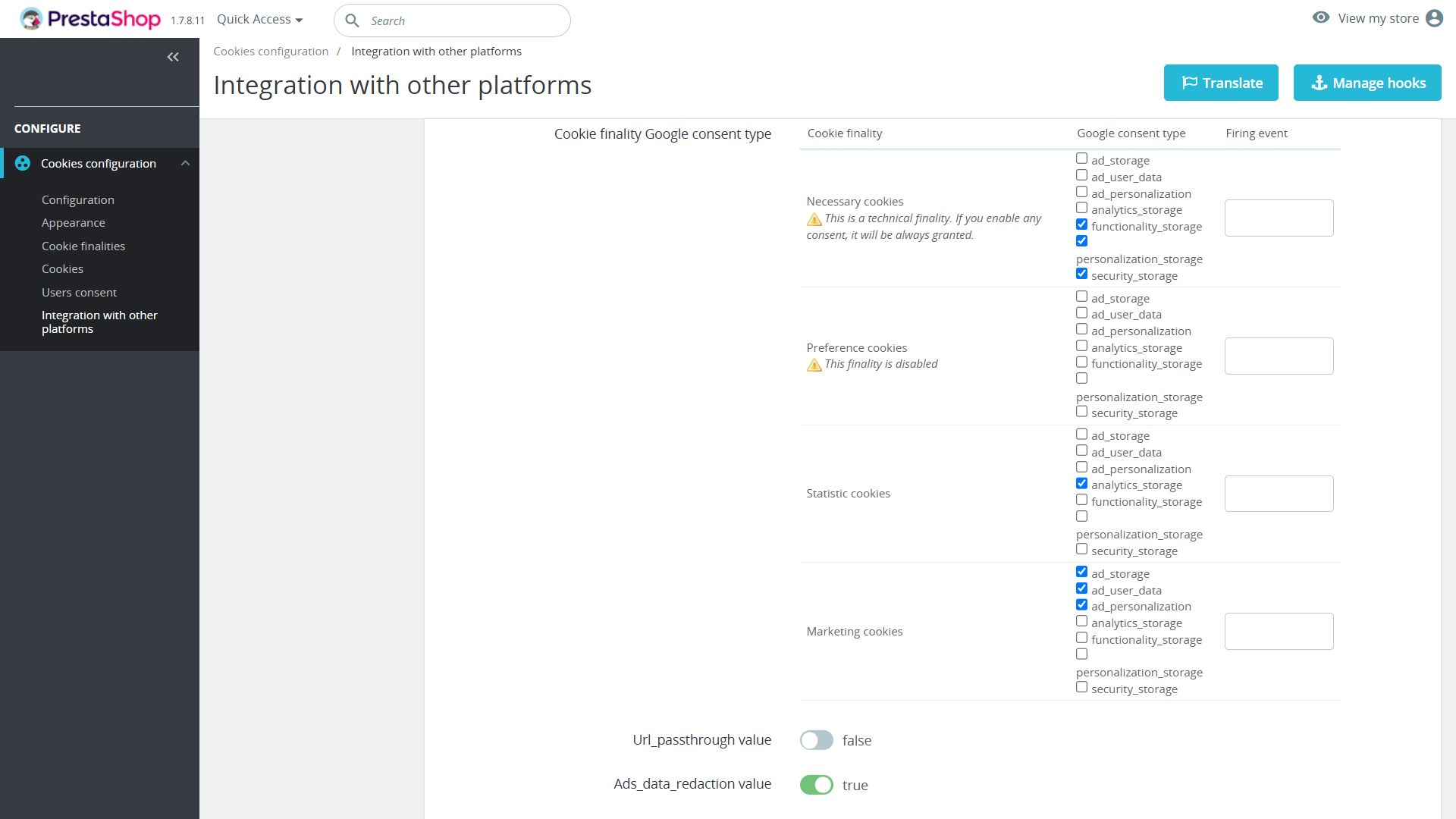Open the Cookie finalities menu item
The image size is (1456, 819).
(x=83, y=246)
